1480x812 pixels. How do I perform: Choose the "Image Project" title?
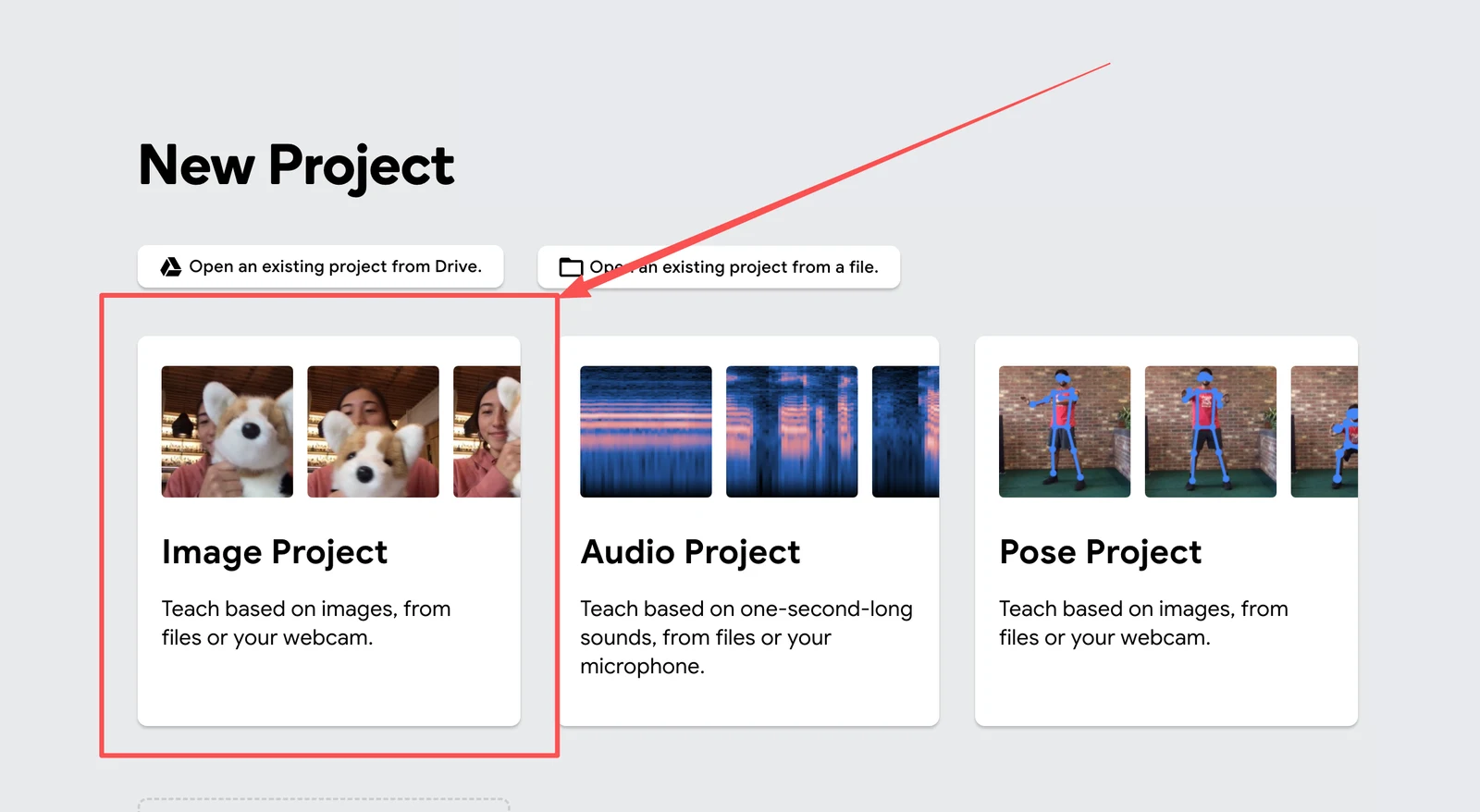coord(275,553)
